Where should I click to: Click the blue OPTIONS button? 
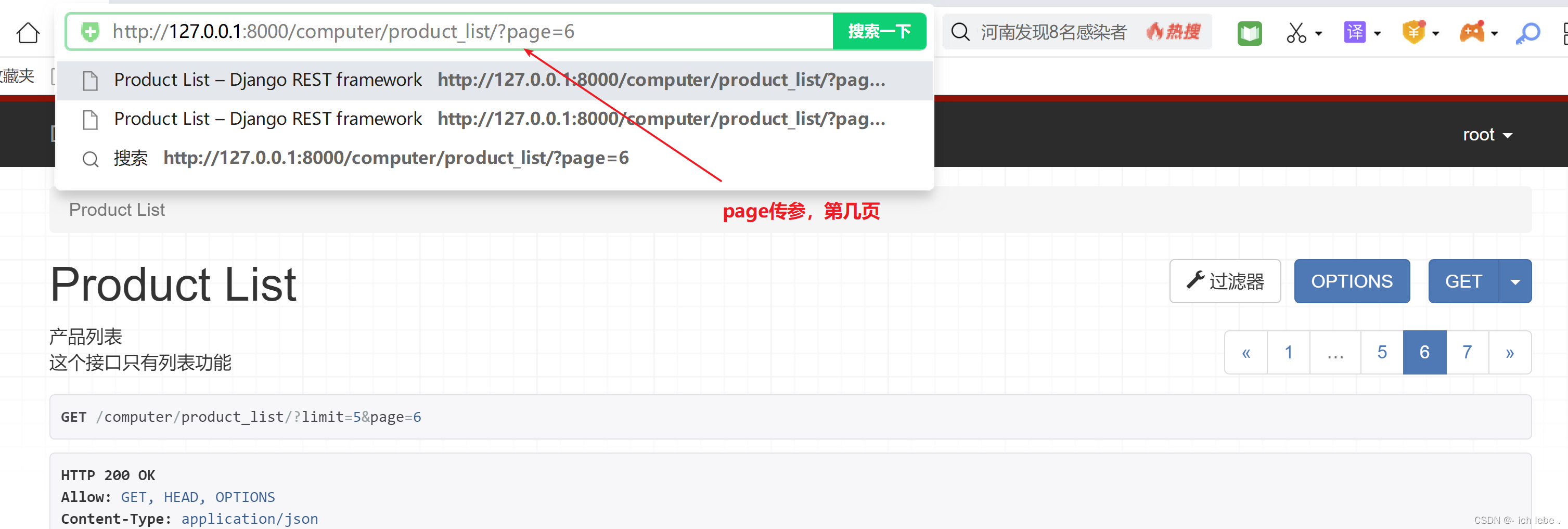click(x=1351, y=281)
